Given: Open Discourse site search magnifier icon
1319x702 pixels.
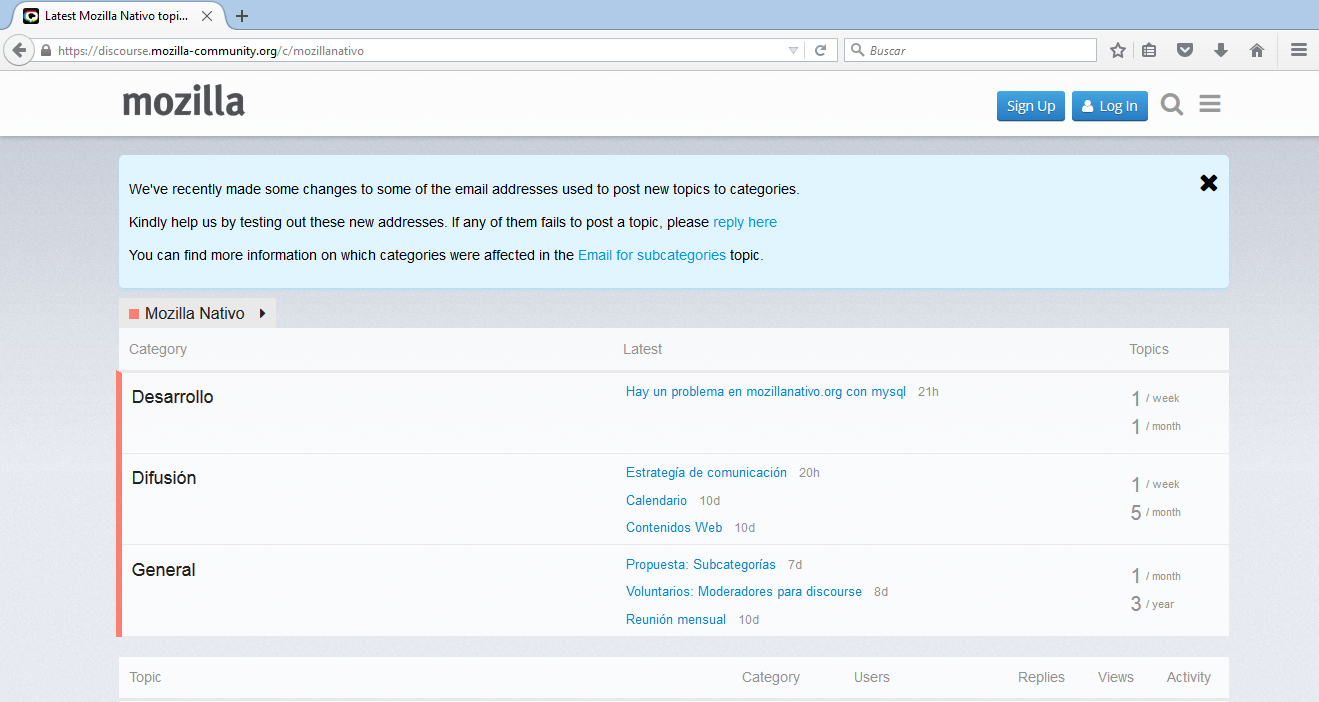Looking at the screenshot, I should 1172,104.
